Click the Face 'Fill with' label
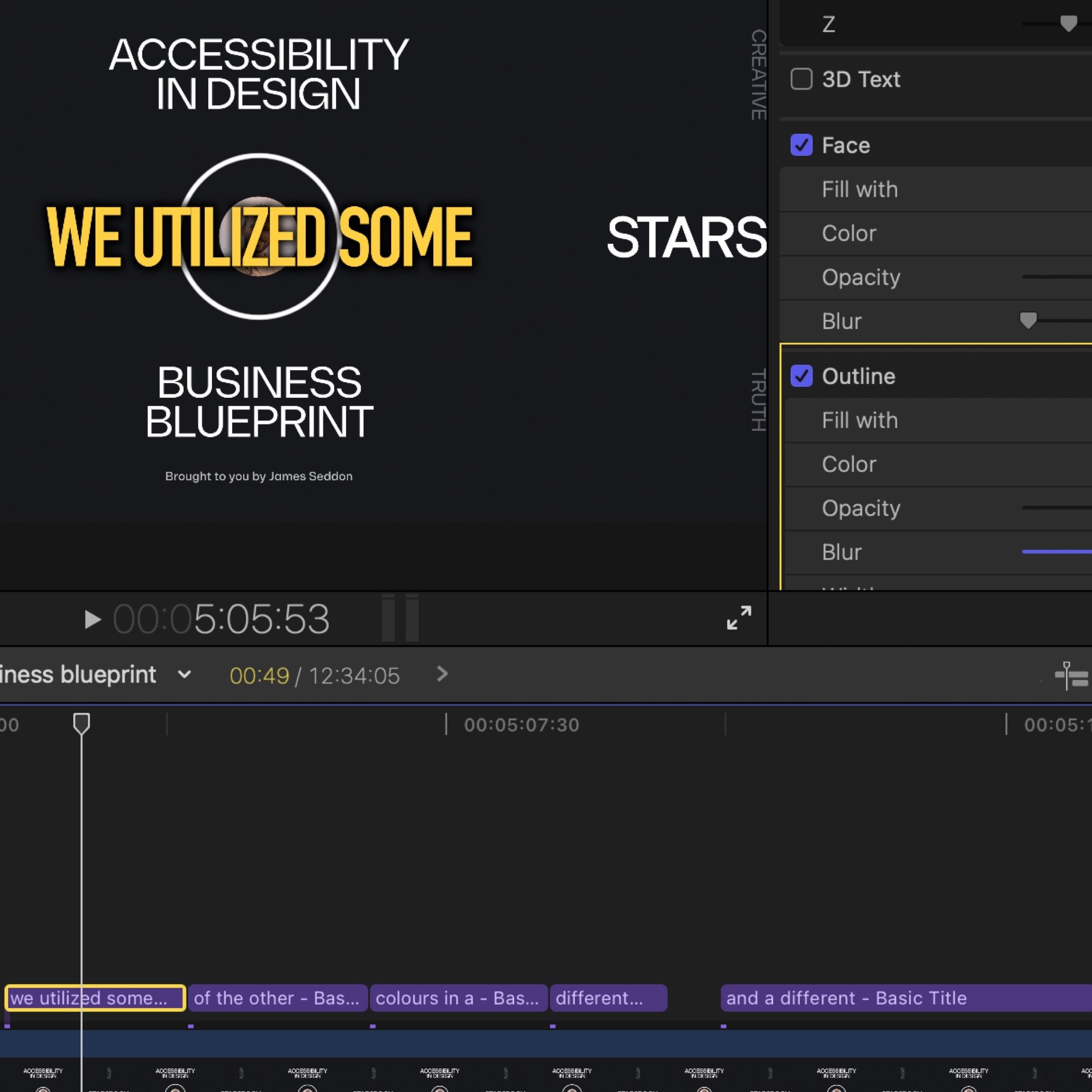The width and height of the screenshot is (1092, 1092). point(859,190)
